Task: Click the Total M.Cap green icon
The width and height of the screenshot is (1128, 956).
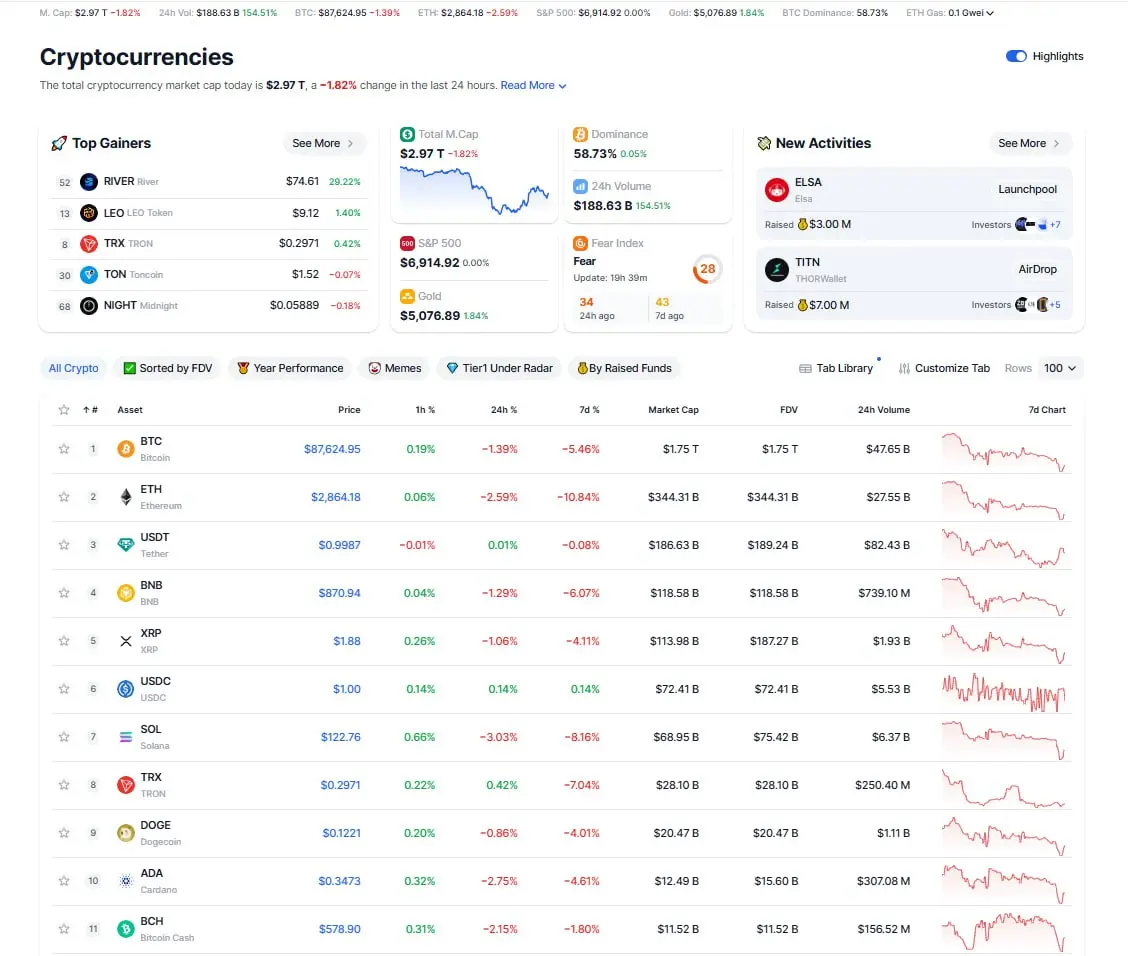Action: tap(407, 134)
